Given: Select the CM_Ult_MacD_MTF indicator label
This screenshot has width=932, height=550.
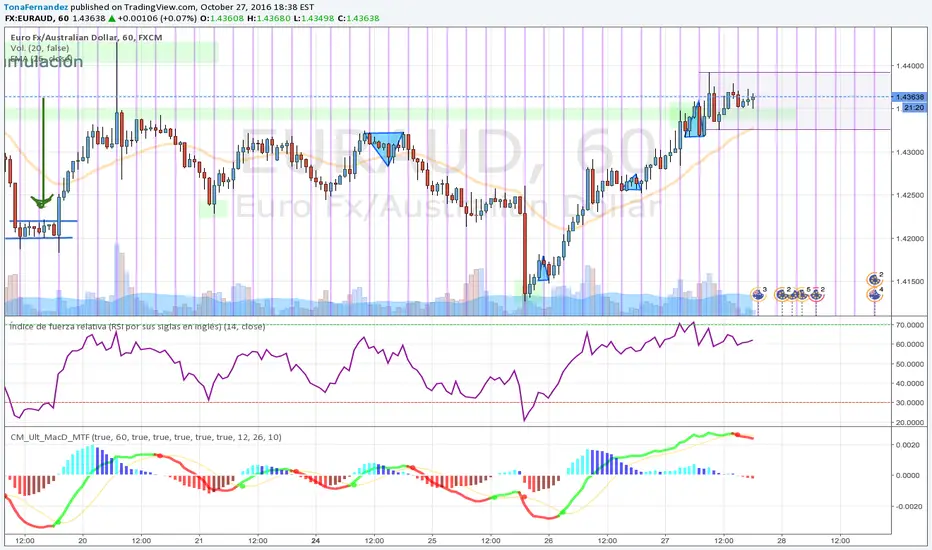Looking at the screenshot, I should pyautogui.click(x=146, y=437).
